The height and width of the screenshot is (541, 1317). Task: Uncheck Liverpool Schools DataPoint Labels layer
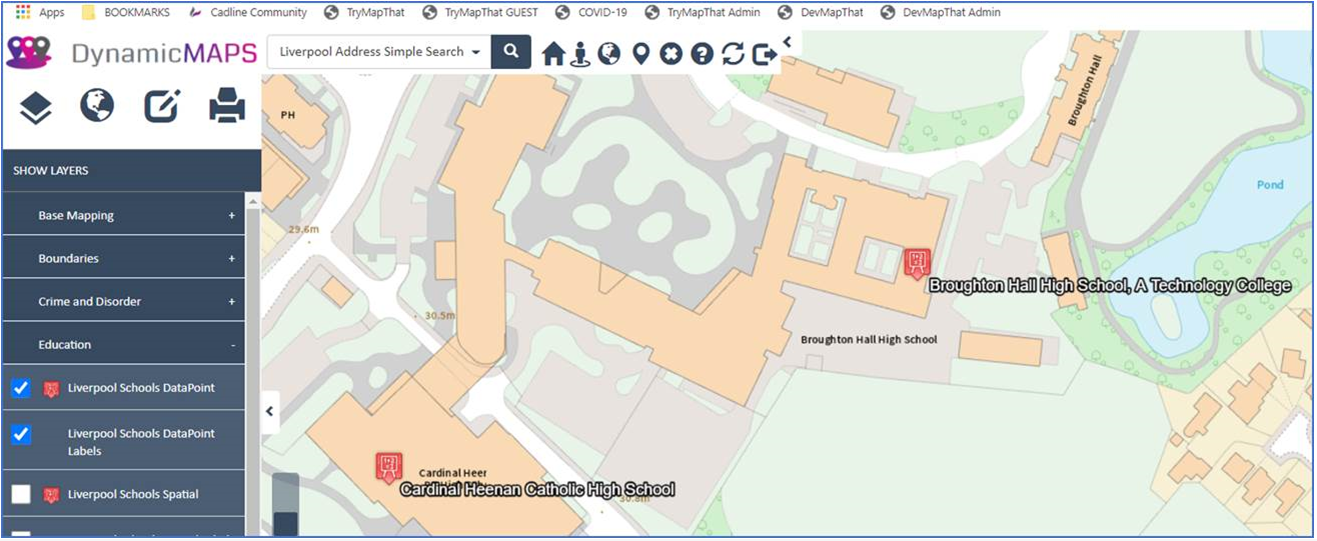21,434
